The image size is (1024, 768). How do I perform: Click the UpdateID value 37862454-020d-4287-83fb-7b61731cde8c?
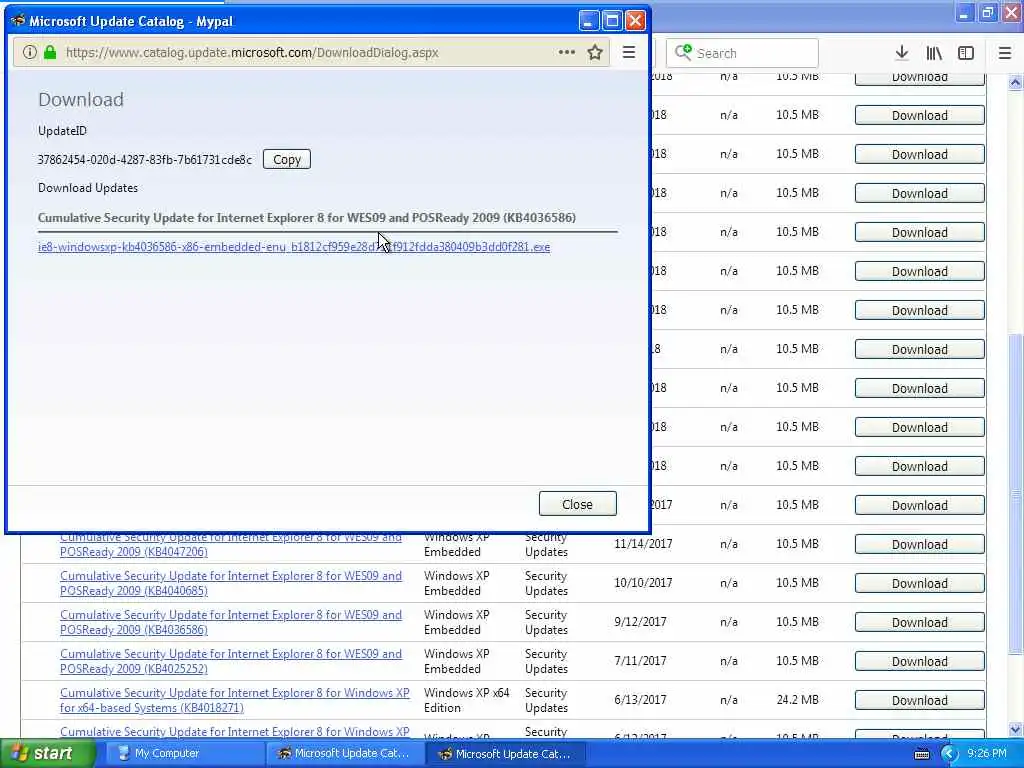(144, 160)
